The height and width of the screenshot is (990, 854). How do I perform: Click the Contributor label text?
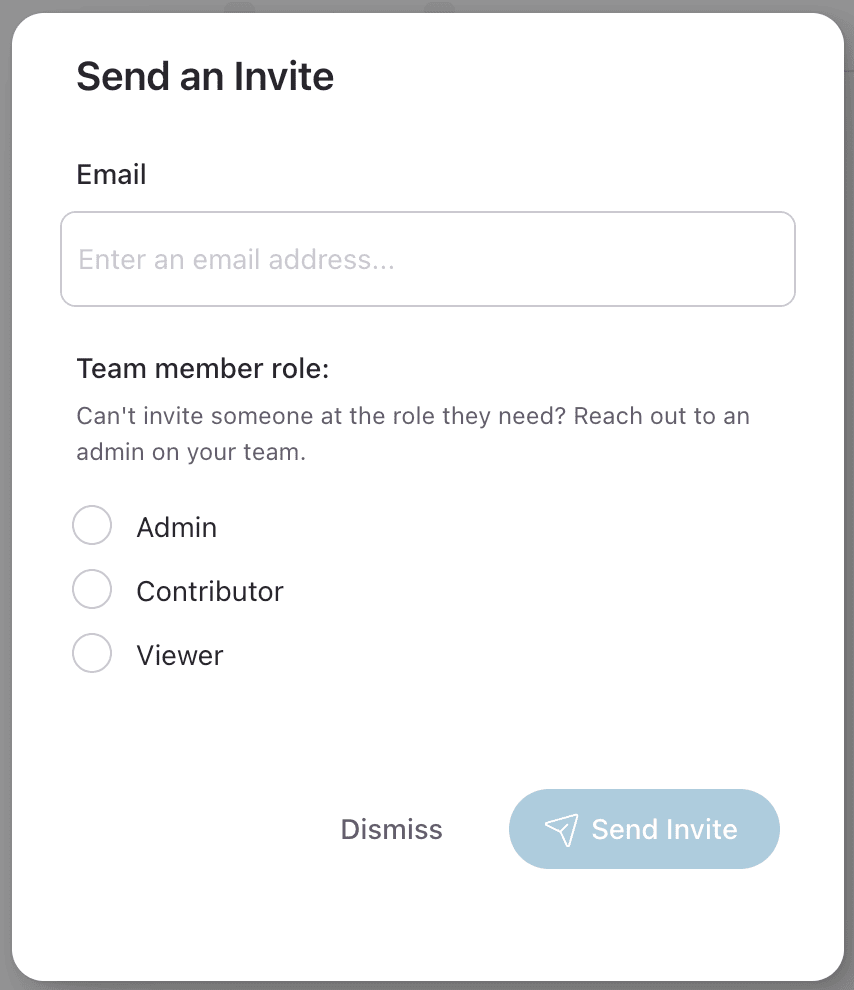[210, 592]
